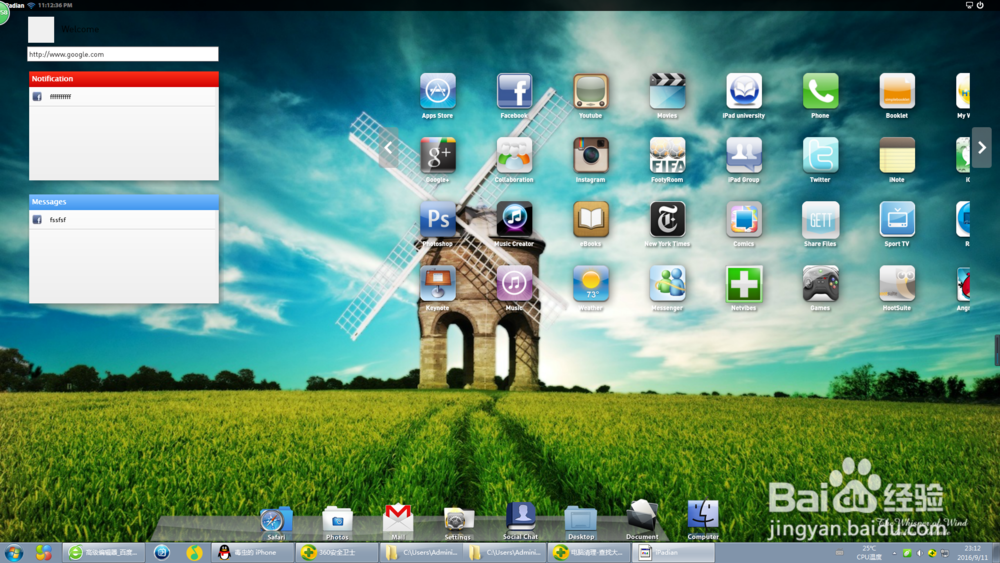Open the Music Creator app
Screen dimensions: 1000x563
(x=514, y=219)
